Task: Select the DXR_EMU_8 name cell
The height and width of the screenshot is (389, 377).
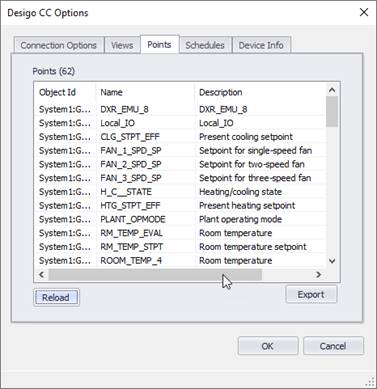Action: (124, 109)
